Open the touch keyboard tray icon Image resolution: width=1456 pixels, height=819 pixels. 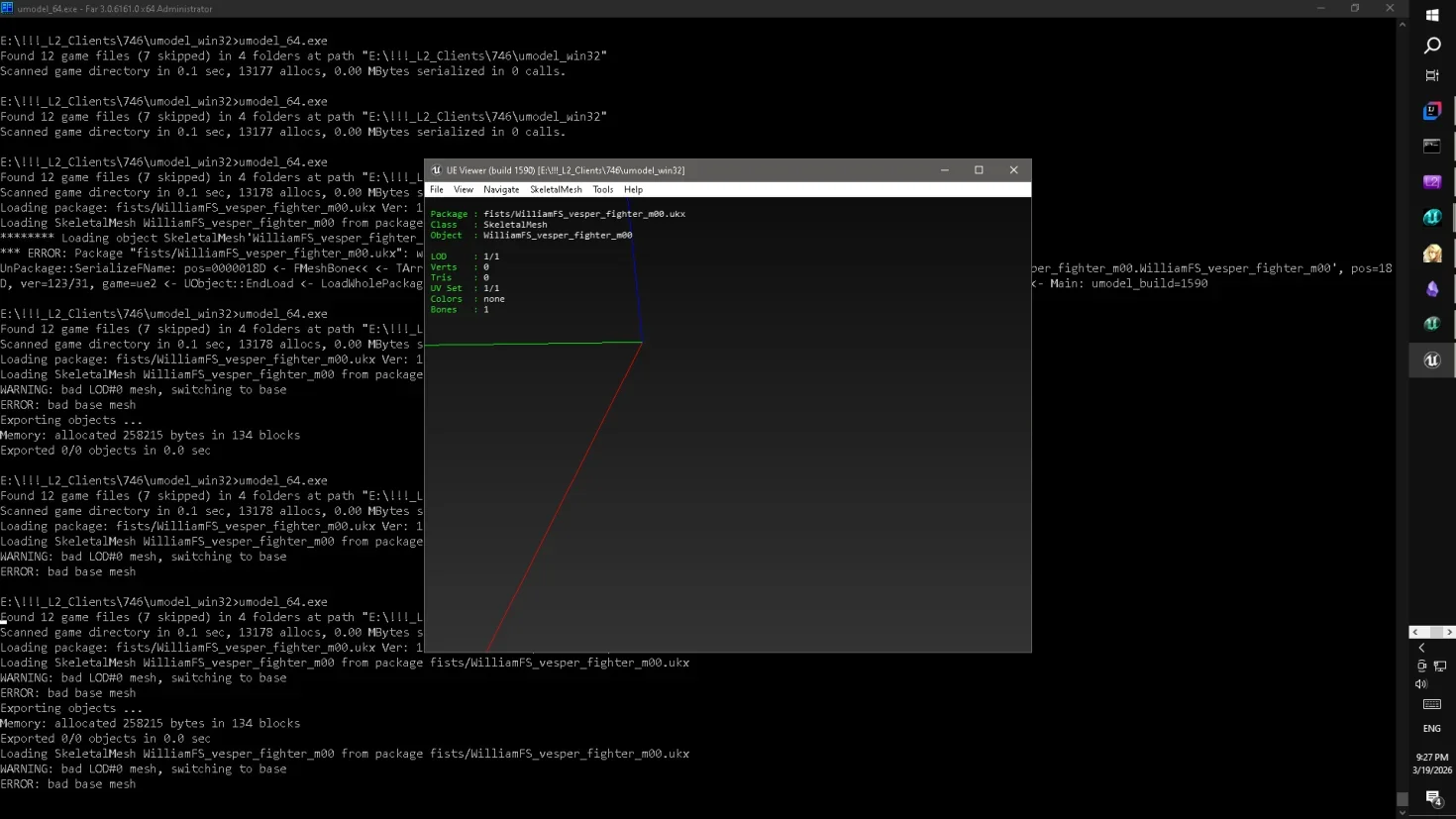click(1432, 705)
